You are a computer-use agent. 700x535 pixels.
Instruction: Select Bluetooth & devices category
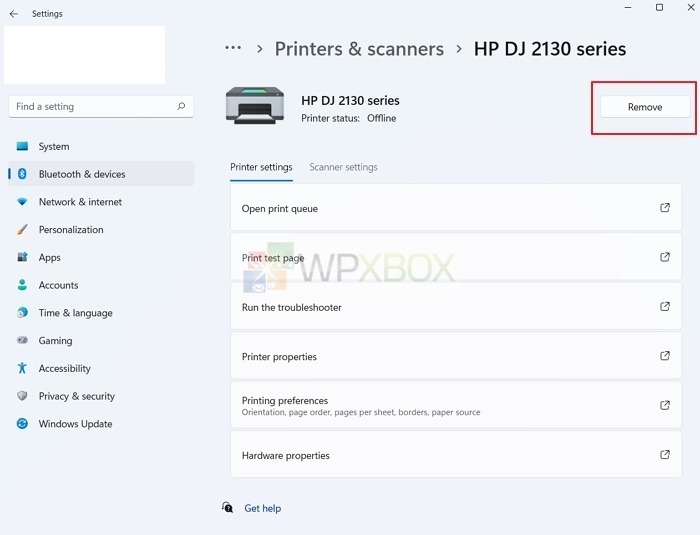click(x=101, y=174)
